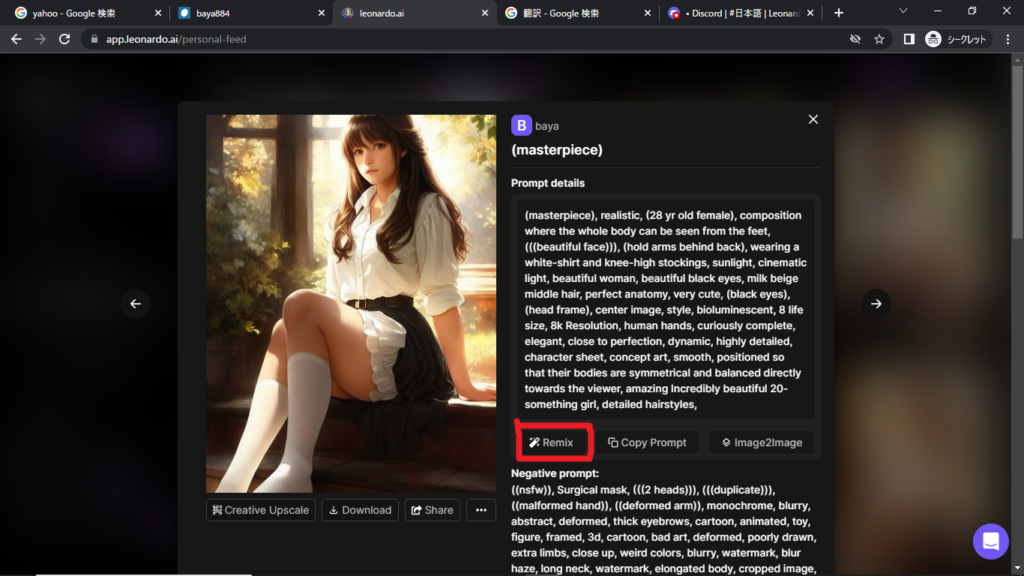Open the purple chat support bubble
Image resolution: width=1024 pixels, height=576 pixels.
pyautogui.click(x=991, y=541)
